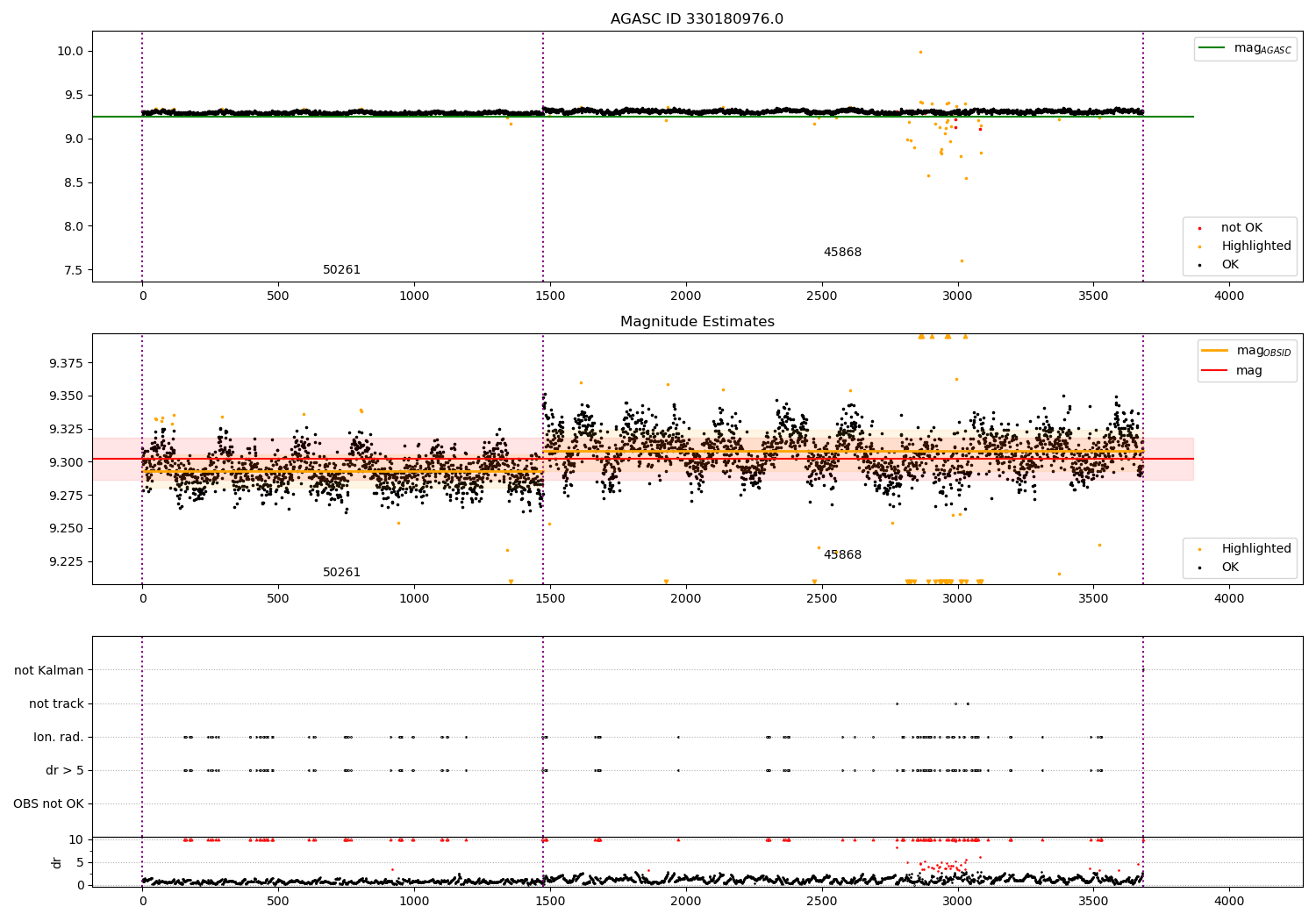Viewport: 1316px width, 921px height.
Task: Click the 45868 label in Magnitude Estimates plot
Action: pyautogui.click(x=842, y=555)
